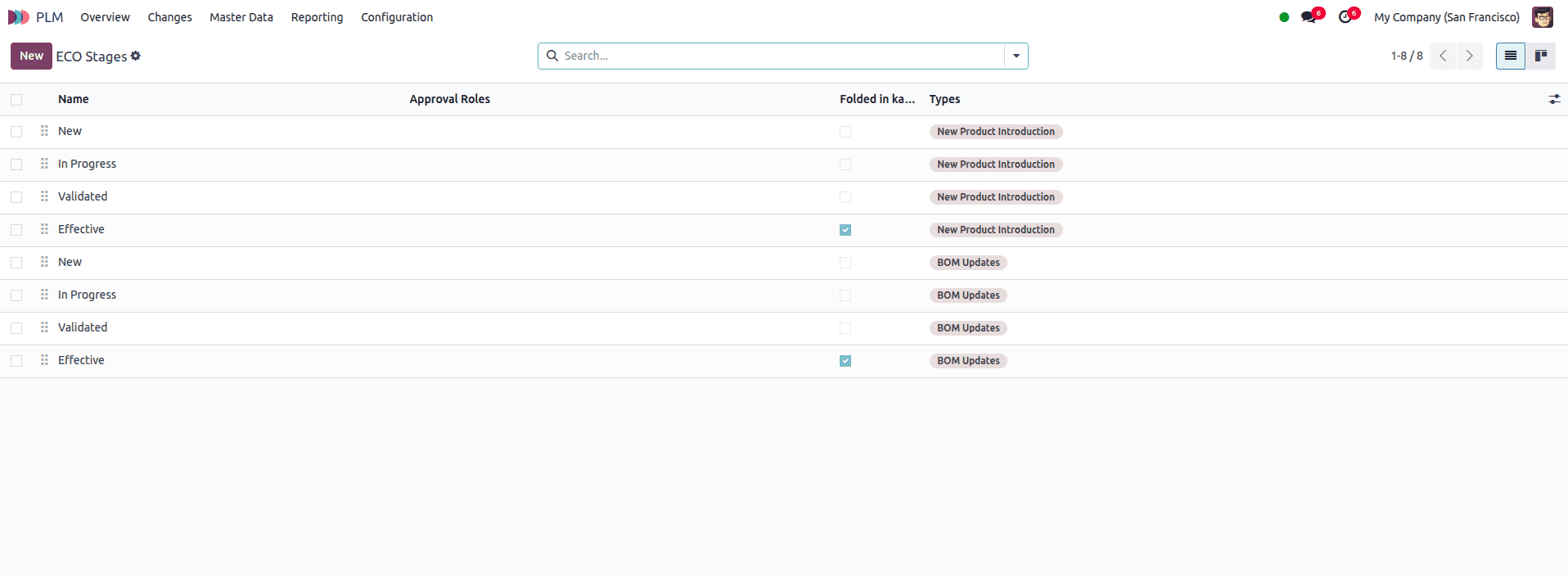
Task: Open the user avatar menu
Action: point(1543,17)
